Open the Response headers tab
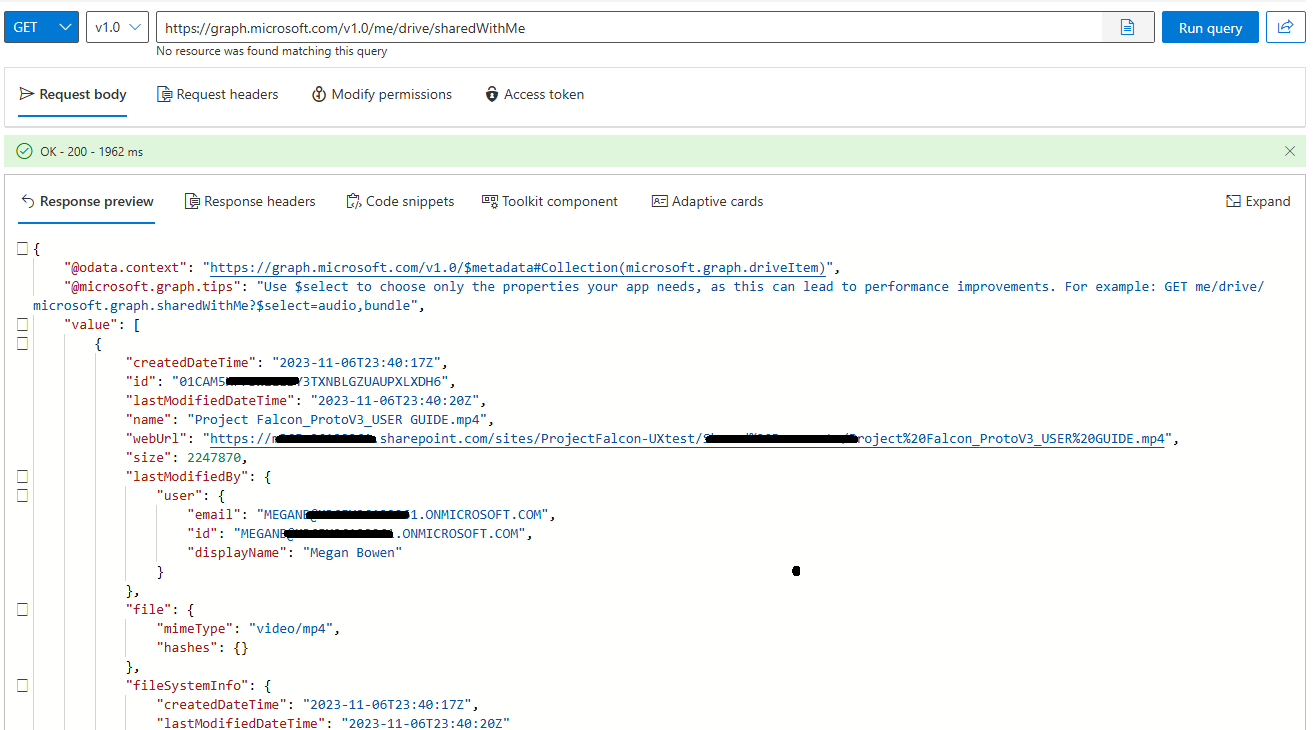The width and height of the screenshot is (1314, 730). pos(250,201)
